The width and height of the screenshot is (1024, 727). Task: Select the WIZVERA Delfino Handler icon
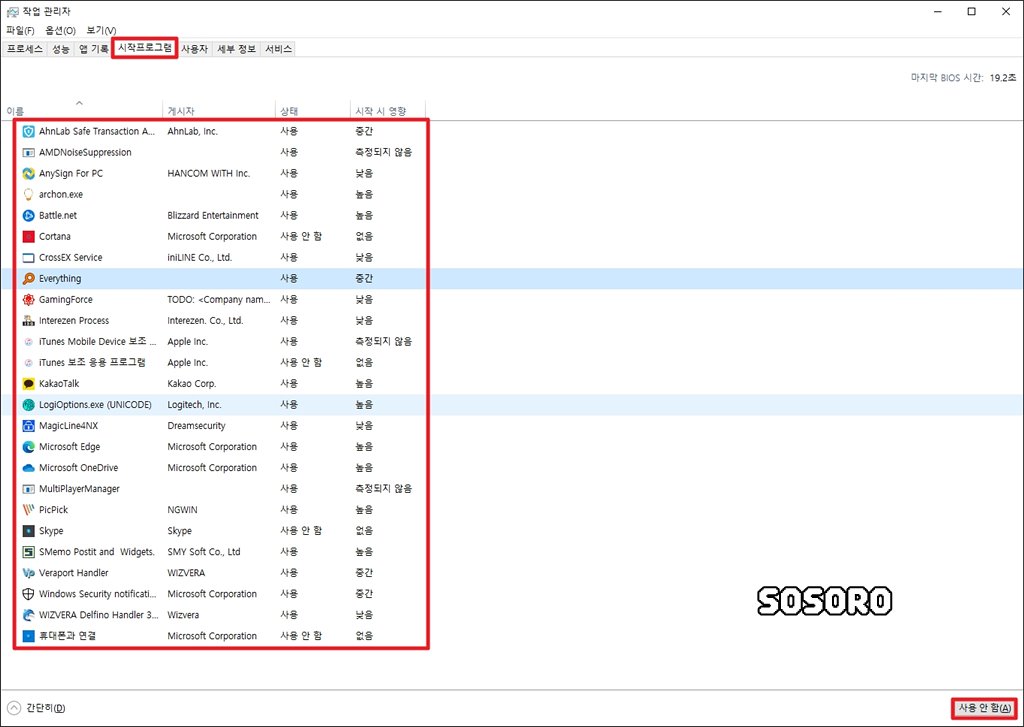(x=28, y=615)
